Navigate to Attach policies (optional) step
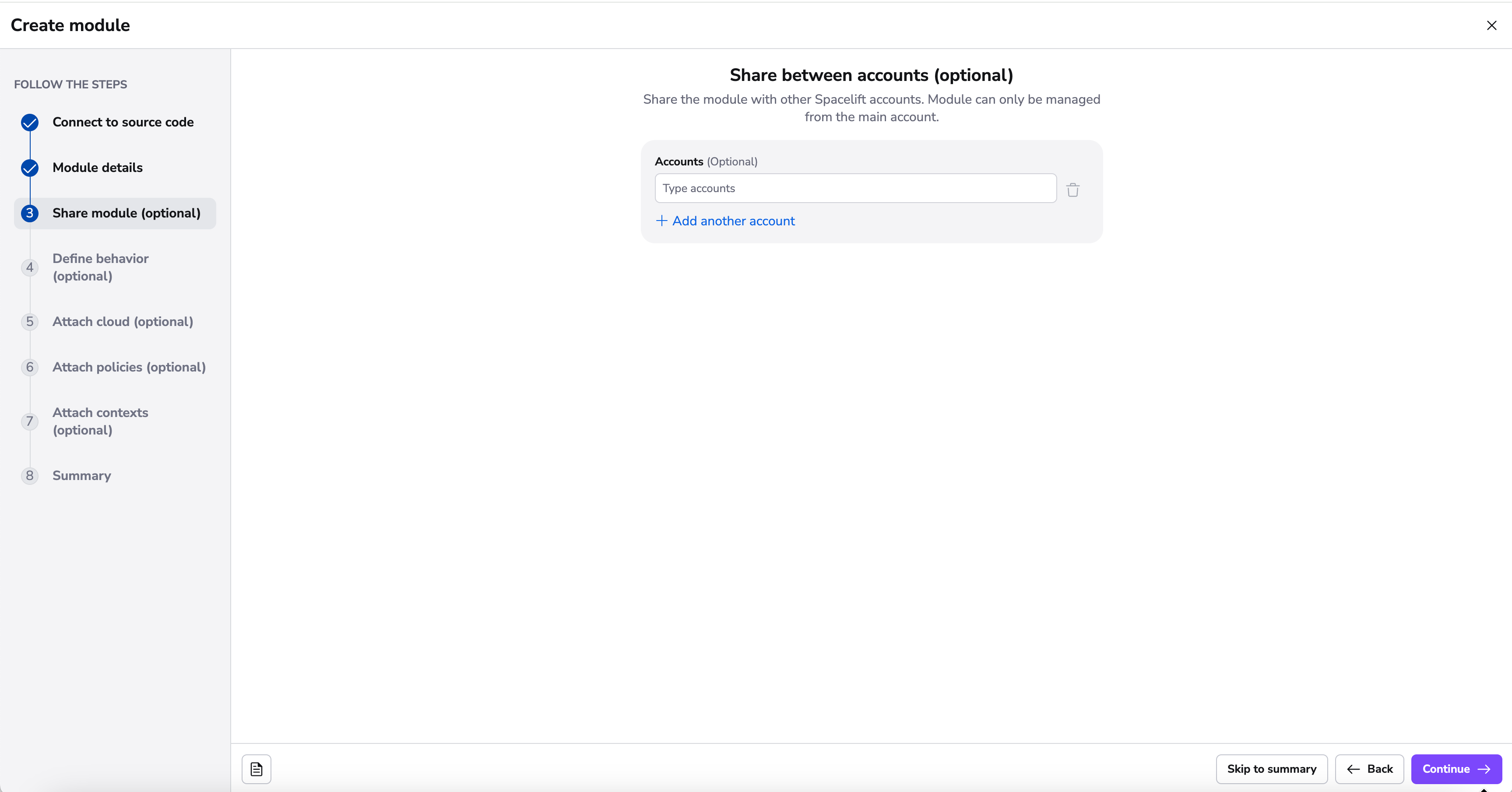This screenshot has width=1512, height=792. [x=129, y=367]
